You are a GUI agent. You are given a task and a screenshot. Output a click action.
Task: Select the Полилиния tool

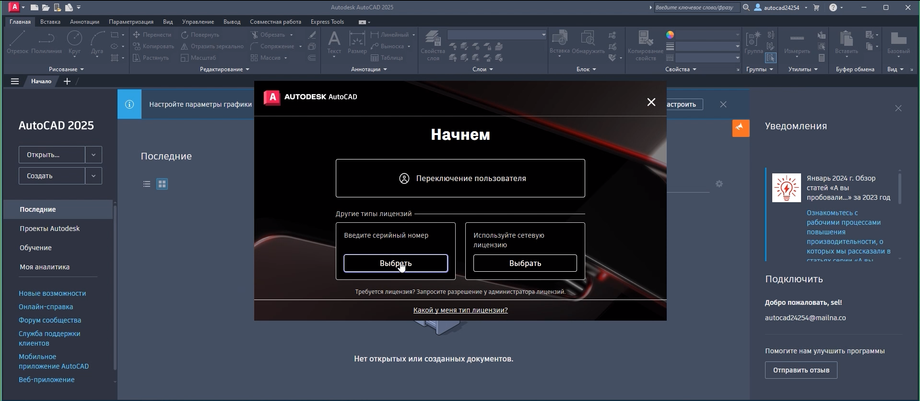pyautogui.click(x=47, y=43)
